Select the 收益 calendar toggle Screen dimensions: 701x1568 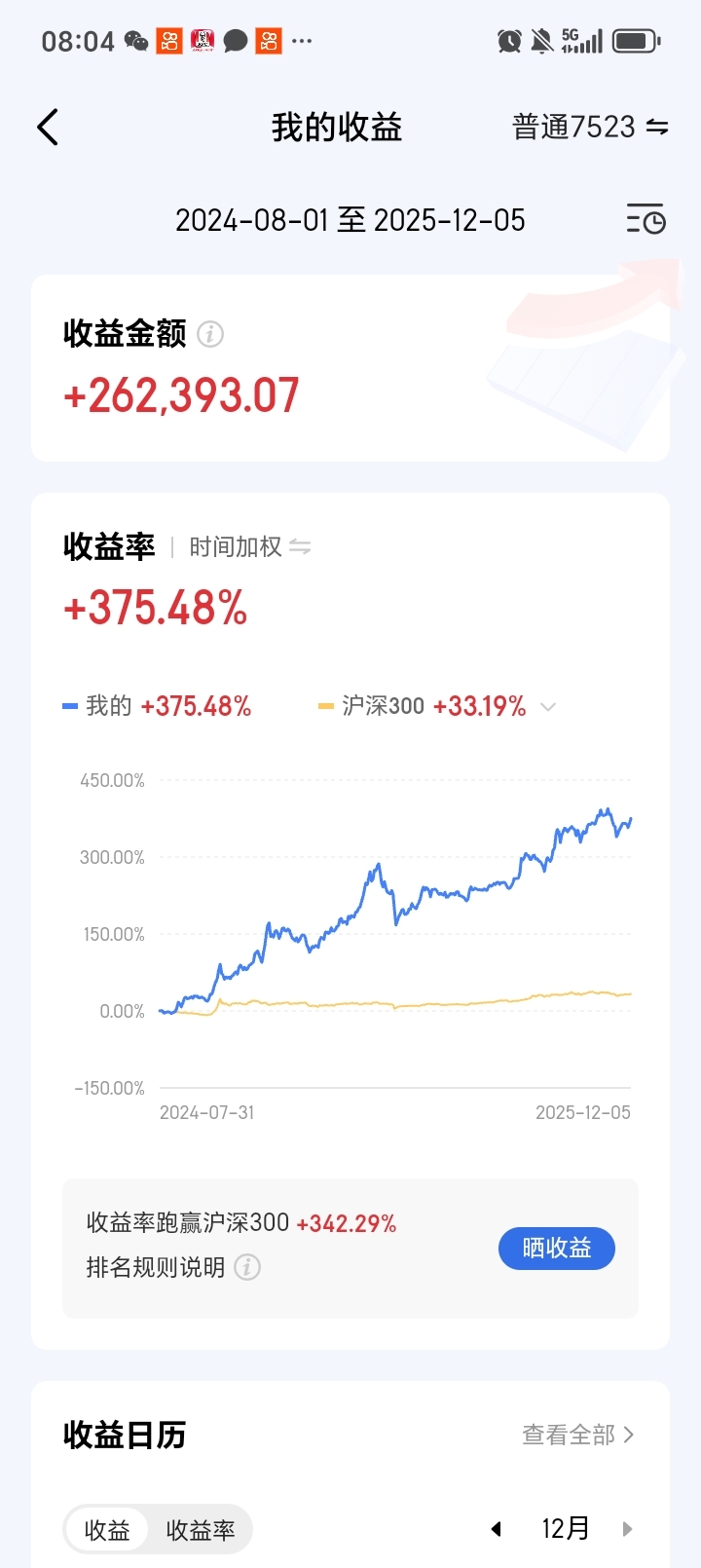(107, 1530)
